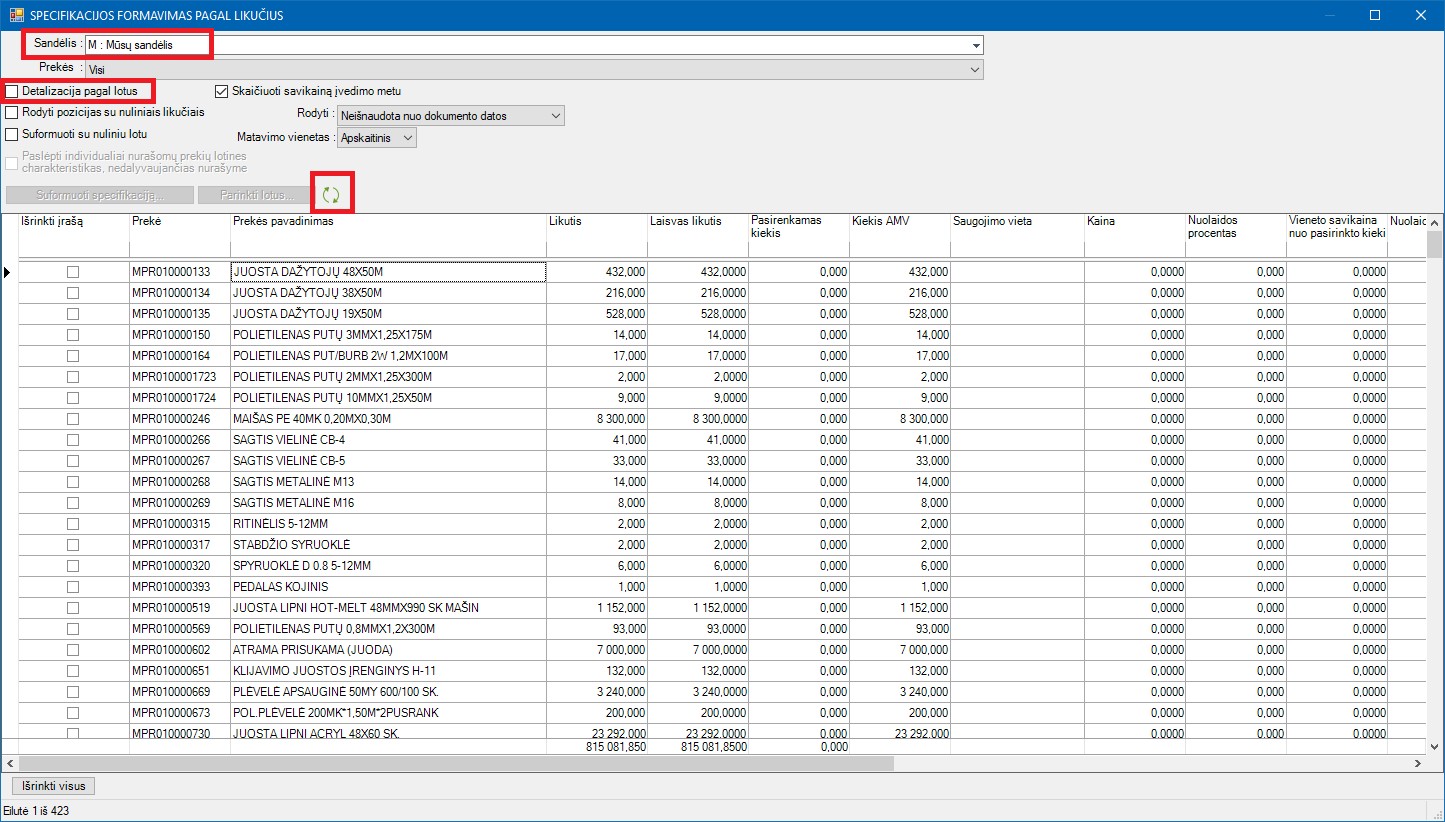This screenshot has height=822, width=1445.
Task: Enable Detalizacija pagal lotus checkbox
Action: tap(13, 91)
